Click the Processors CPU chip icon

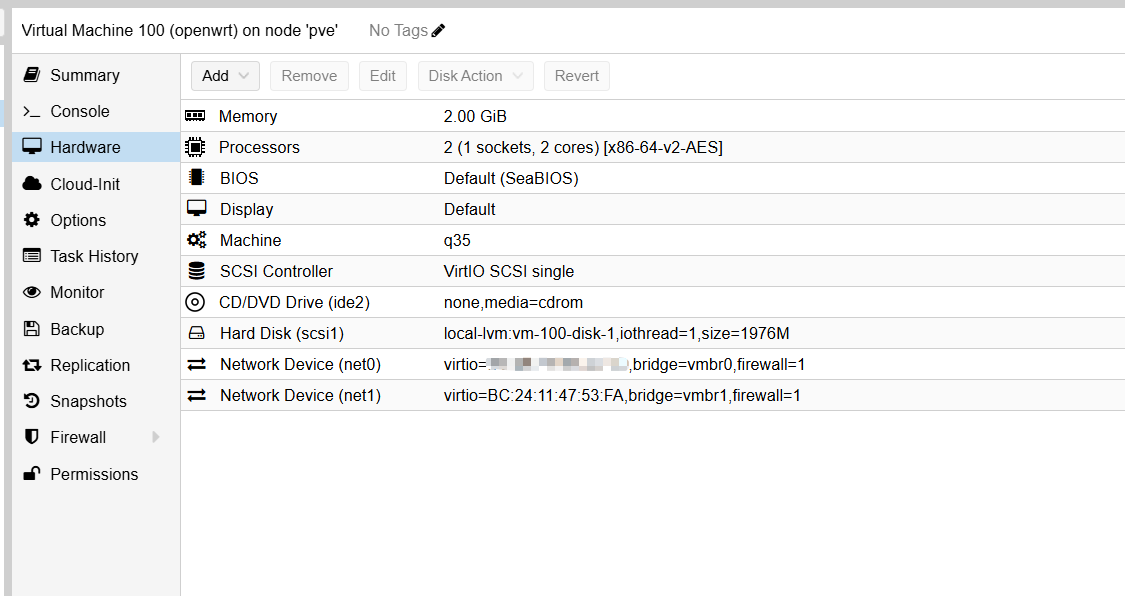[196, 147]
